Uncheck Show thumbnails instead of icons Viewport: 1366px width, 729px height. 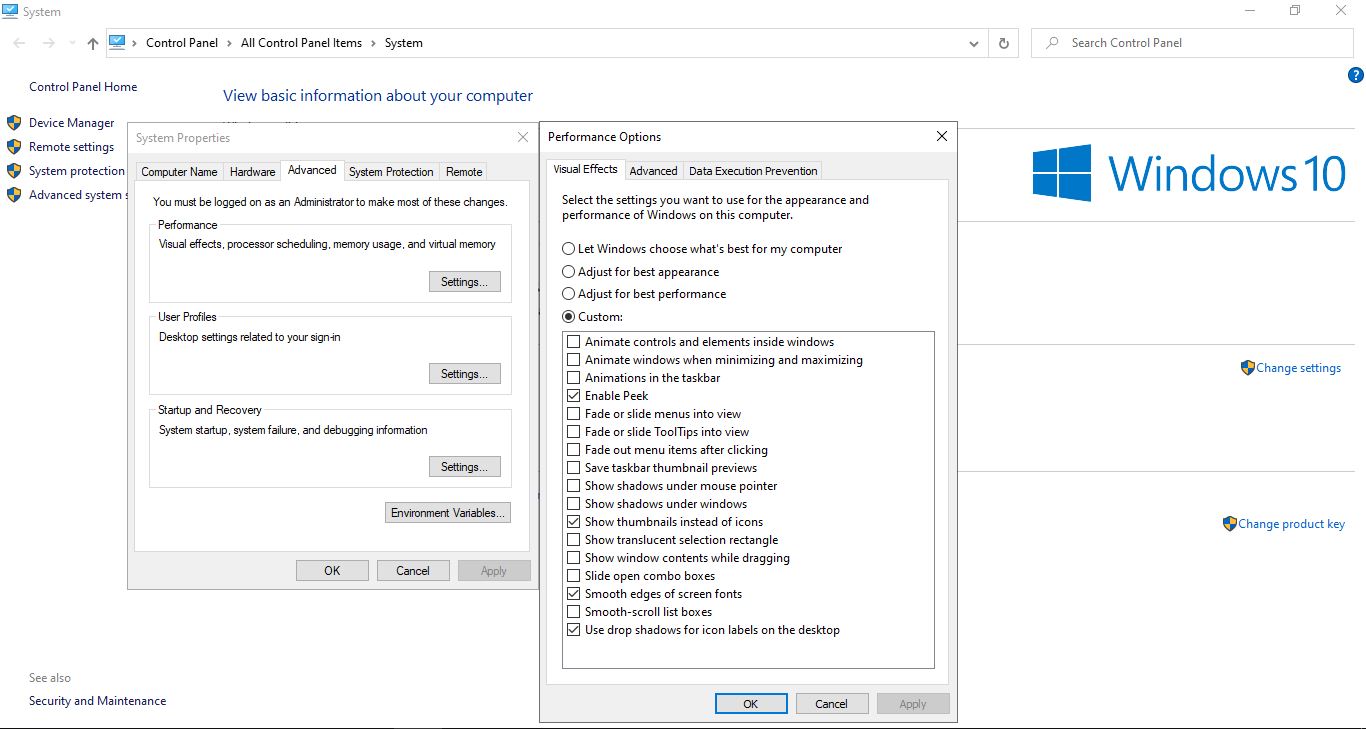(574, 522)
